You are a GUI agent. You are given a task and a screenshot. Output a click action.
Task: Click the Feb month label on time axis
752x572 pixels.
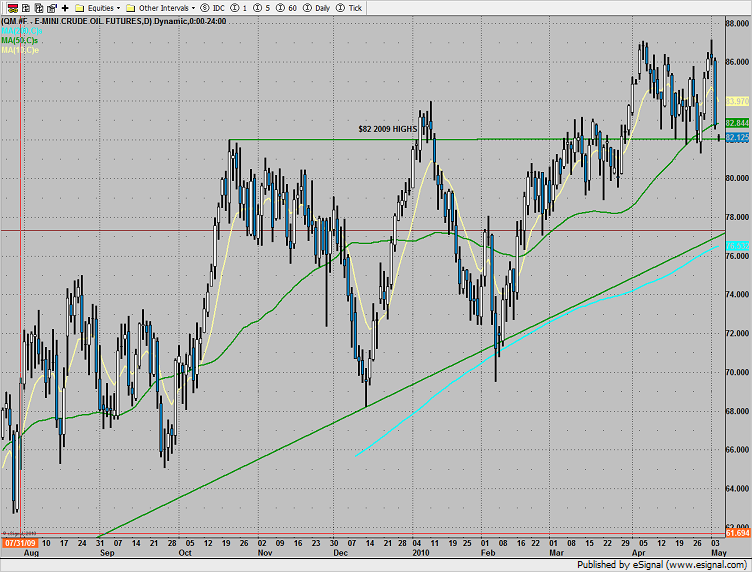click(x=488, y=553)
